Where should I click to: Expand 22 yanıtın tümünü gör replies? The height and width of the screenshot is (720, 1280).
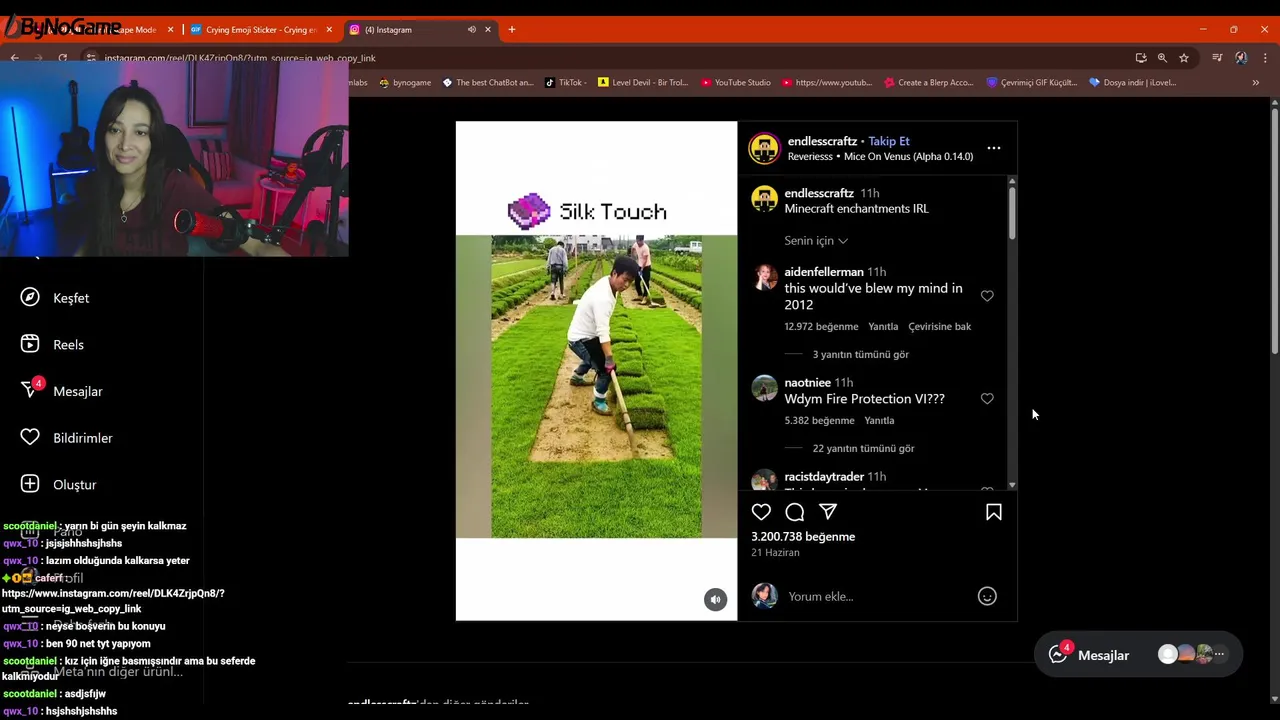click(863, 448)
